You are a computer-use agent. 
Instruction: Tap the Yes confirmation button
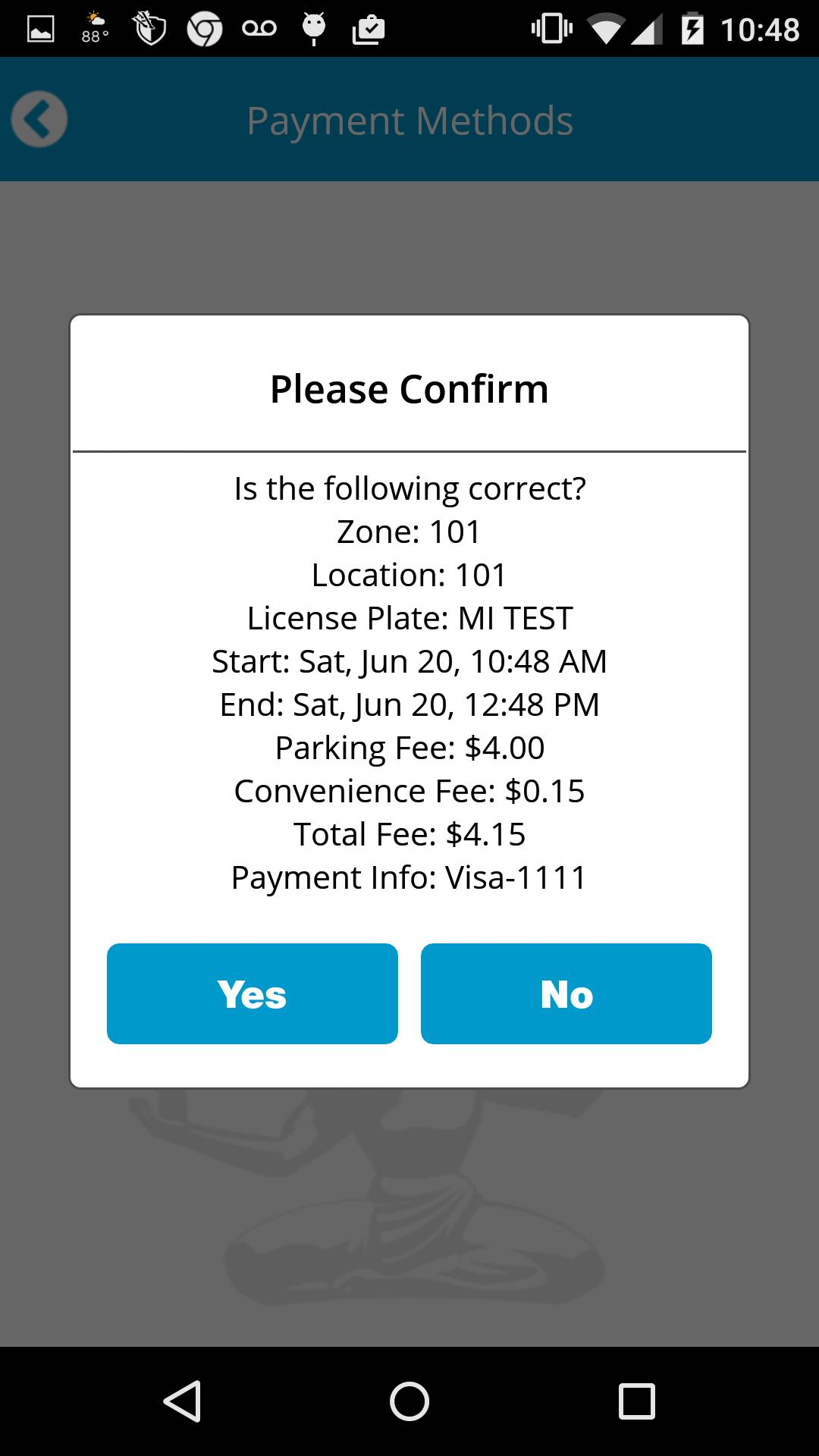tap(252, 993)
